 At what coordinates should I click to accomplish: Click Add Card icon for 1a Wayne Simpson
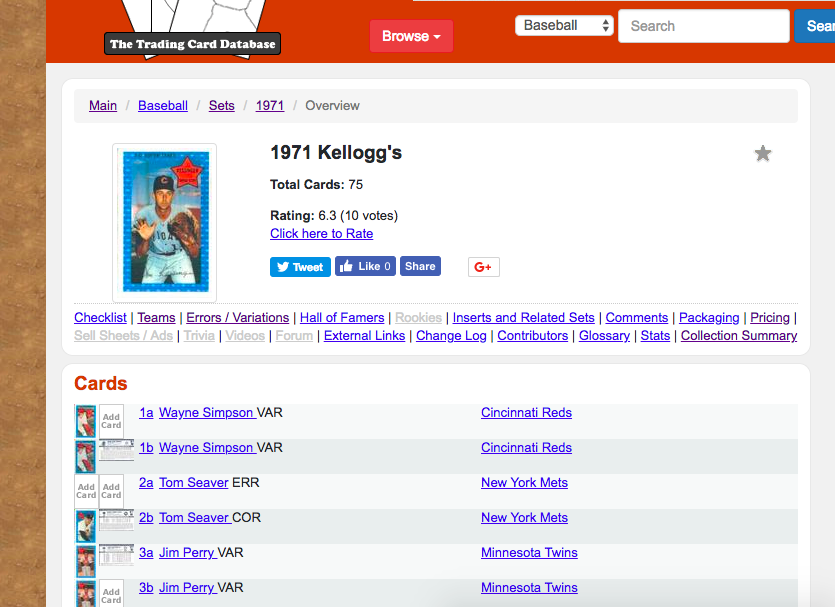pyautogui.click(x=111, y=421)
